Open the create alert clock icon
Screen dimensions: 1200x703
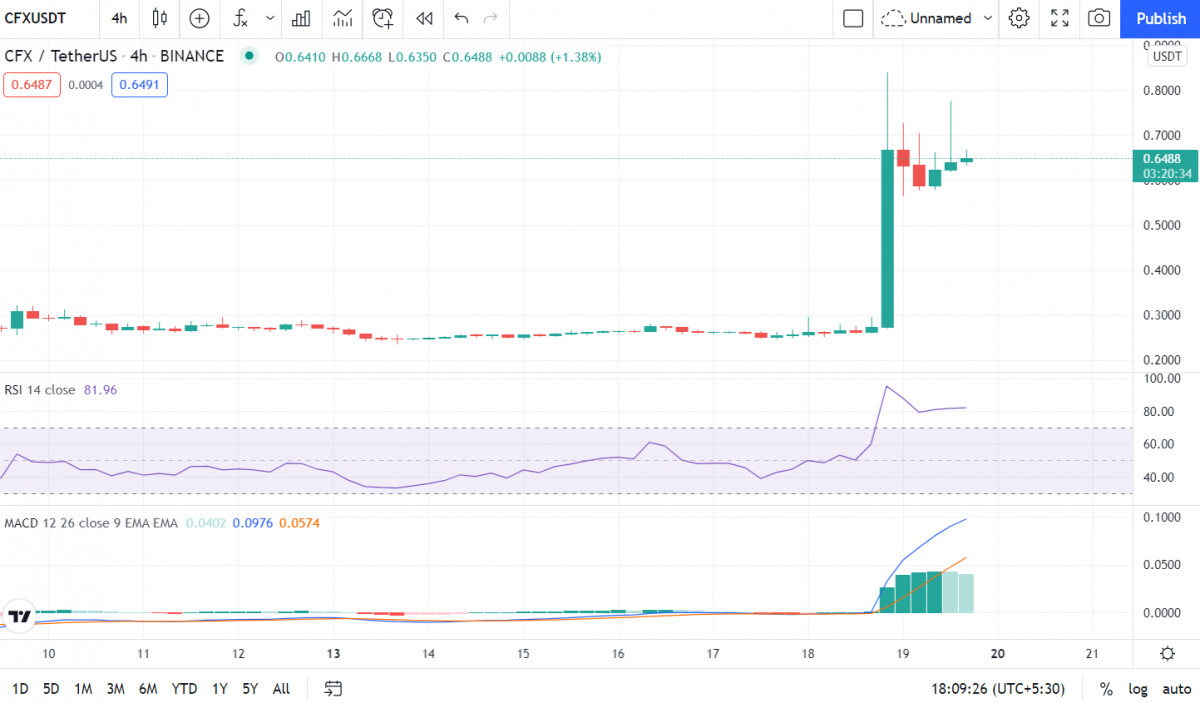(382, 18)
